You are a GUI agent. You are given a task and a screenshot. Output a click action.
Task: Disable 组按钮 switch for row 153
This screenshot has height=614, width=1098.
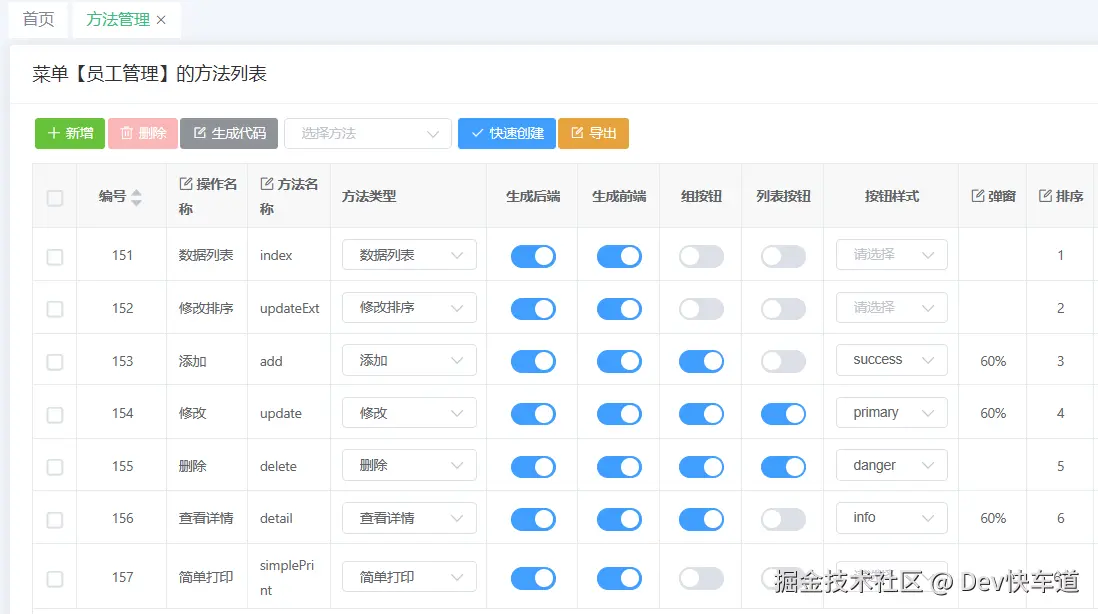pos(701,361)
